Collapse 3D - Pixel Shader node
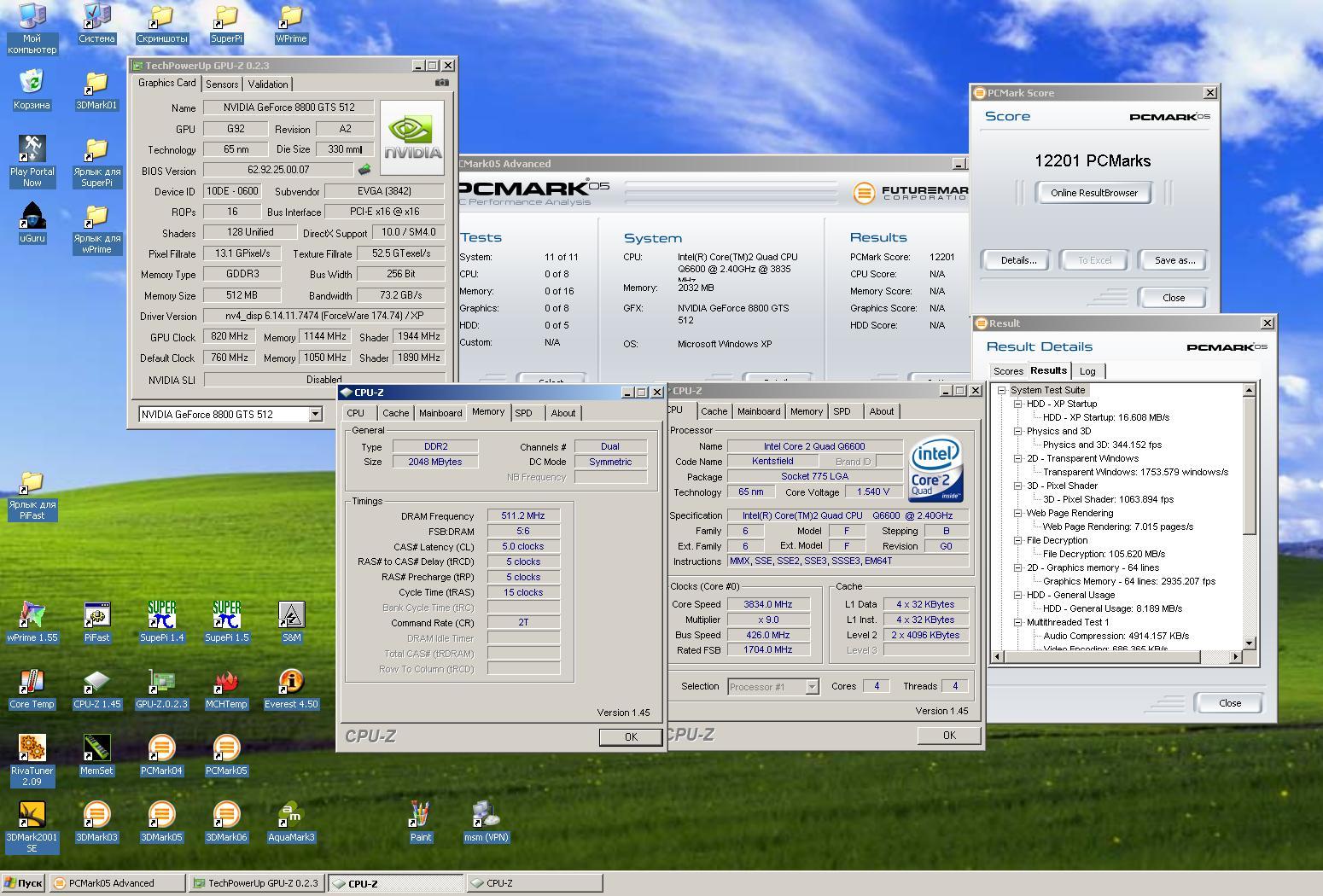Image resolution: width=1323 pixels, height=896 pixels. (x=1017, y=486)
